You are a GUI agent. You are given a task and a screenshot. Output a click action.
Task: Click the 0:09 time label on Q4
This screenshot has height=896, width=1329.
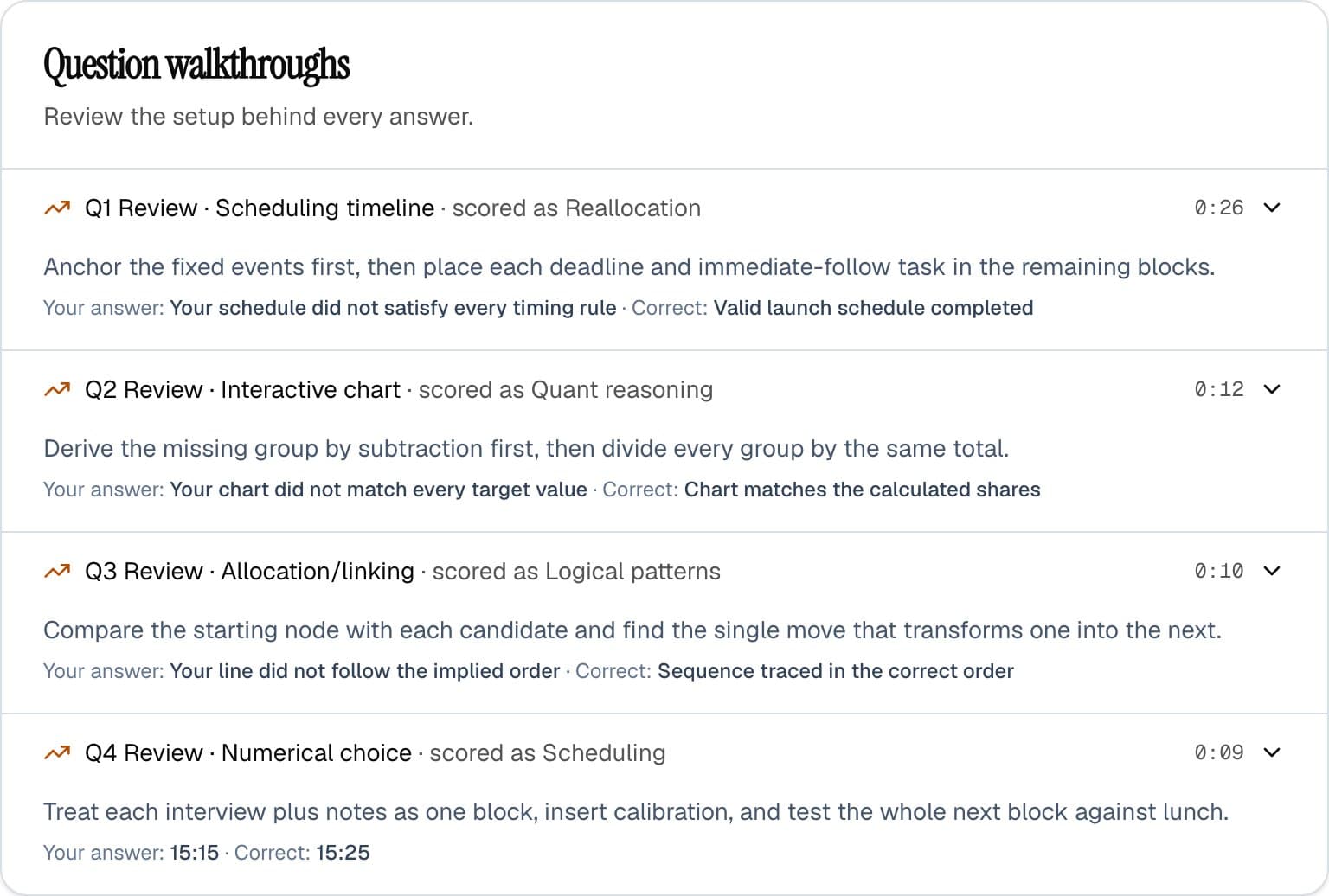1219,752
